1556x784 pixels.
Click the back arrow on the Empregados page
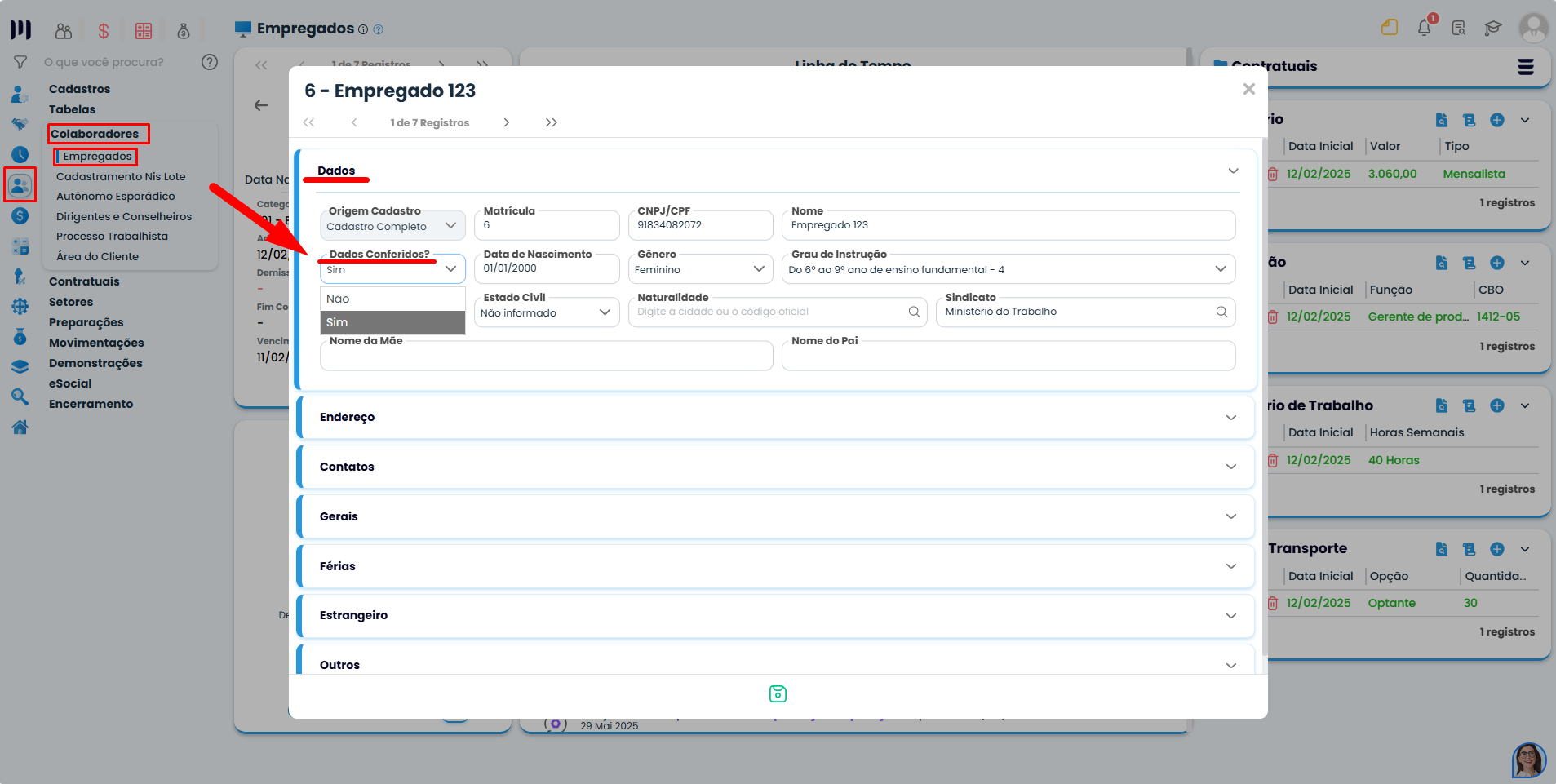point(261,105)
